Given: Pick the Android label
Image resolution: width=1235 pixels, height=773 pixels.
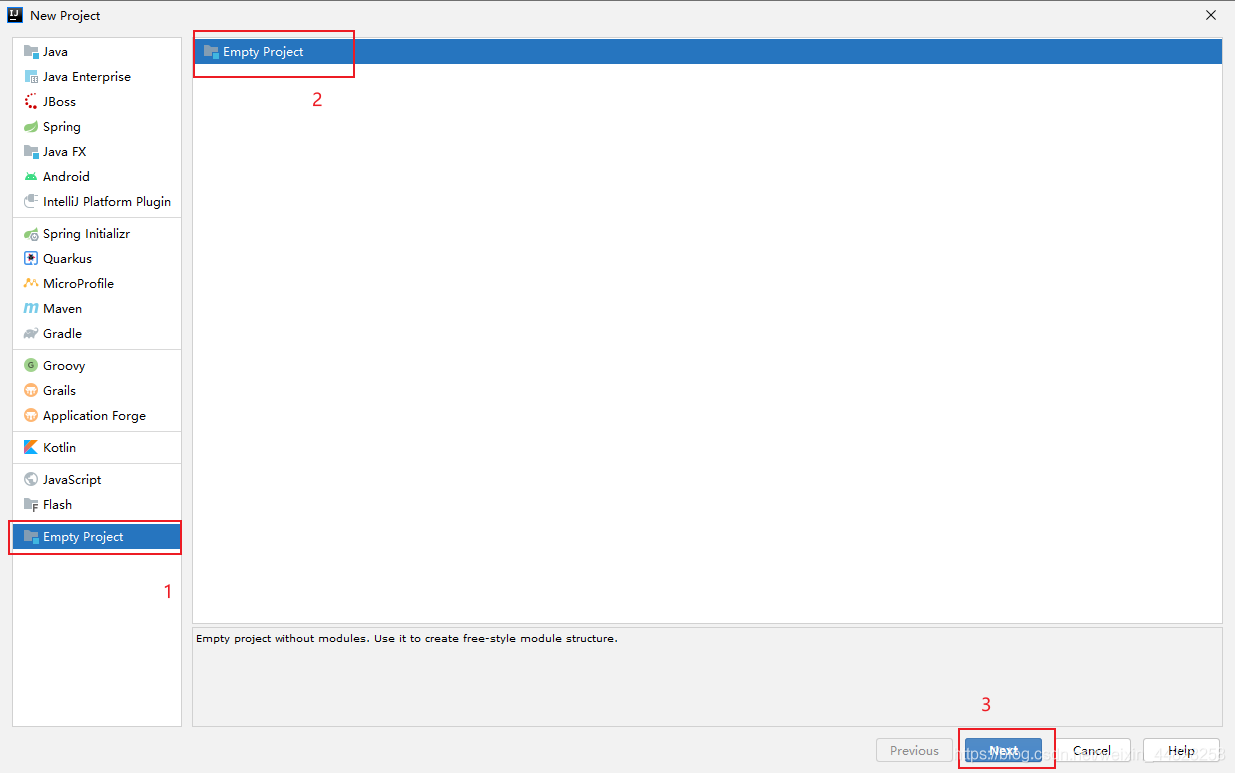Looking at the screenshot, I should pyautogui.click(x=66, y=176).
